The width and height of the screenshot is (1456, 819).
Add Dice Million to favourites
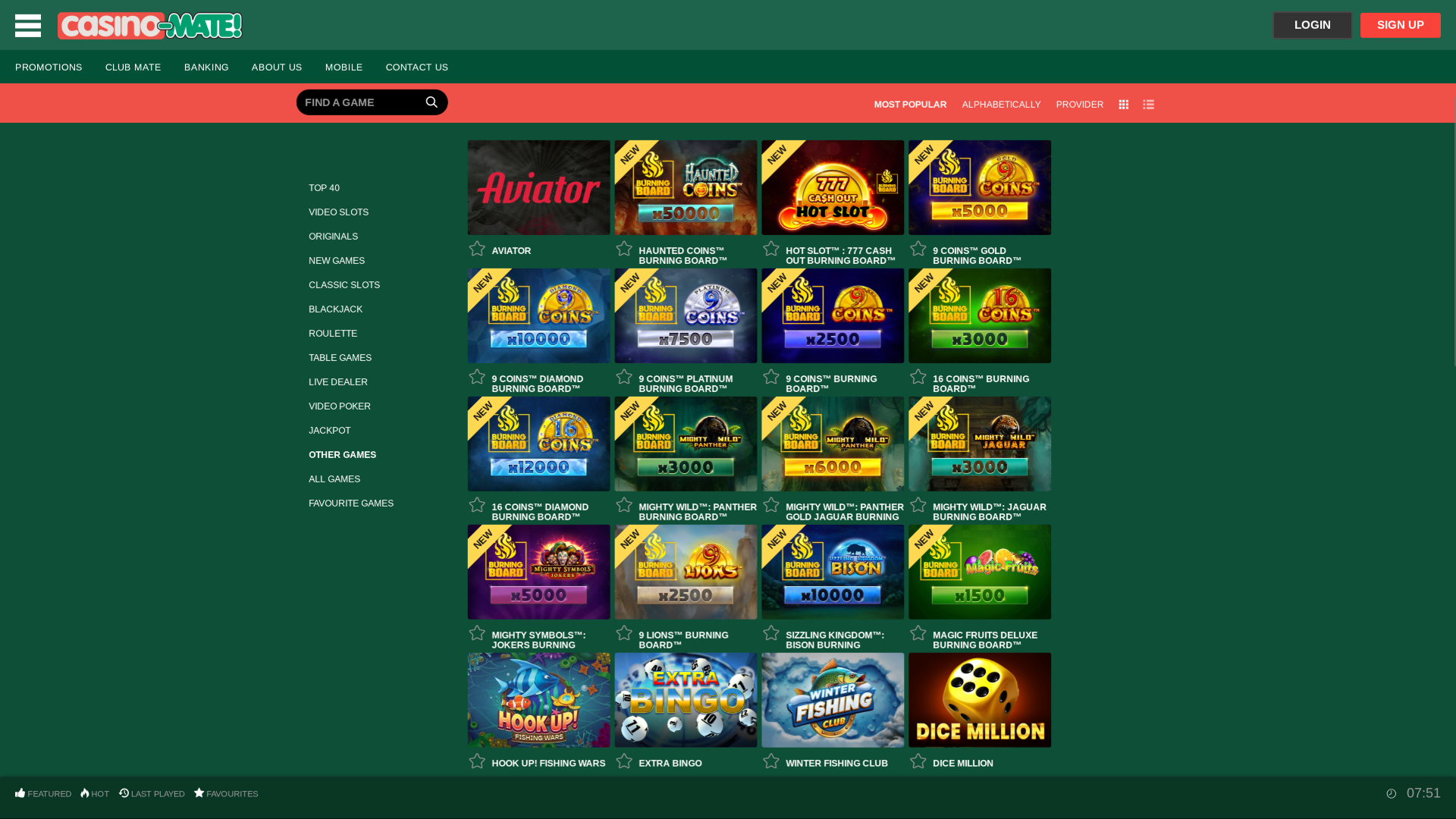coord(917,761)
